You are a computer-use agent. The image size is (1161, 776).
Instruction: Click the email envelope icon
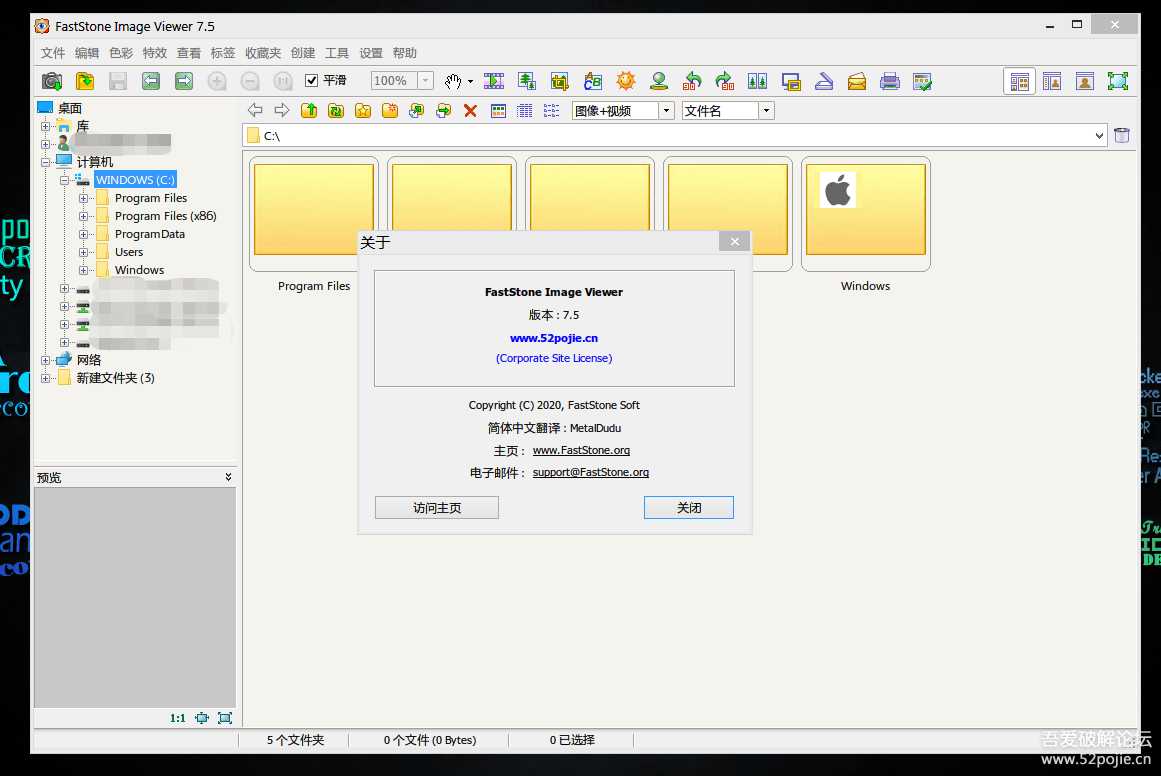857,81
